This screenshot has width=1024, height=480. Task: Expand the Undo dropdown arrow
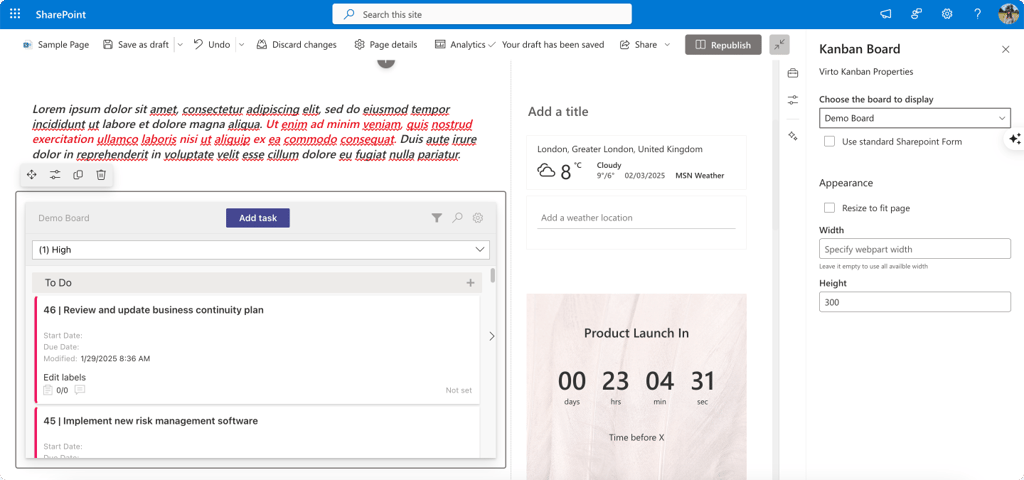240,44
